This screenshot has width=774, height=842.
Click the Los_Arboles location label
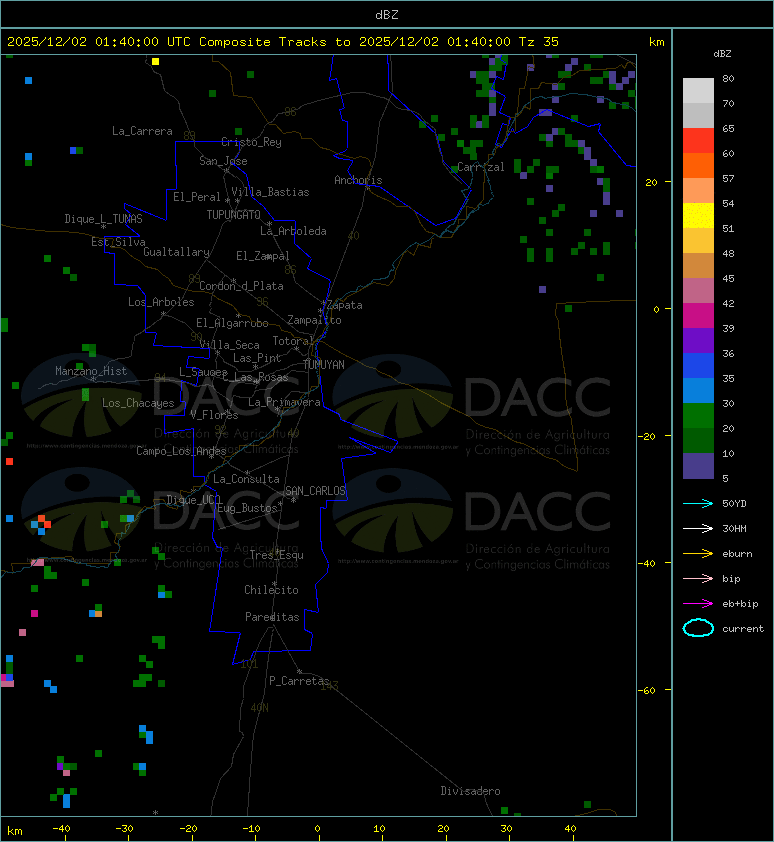click(x=161, y=302)
